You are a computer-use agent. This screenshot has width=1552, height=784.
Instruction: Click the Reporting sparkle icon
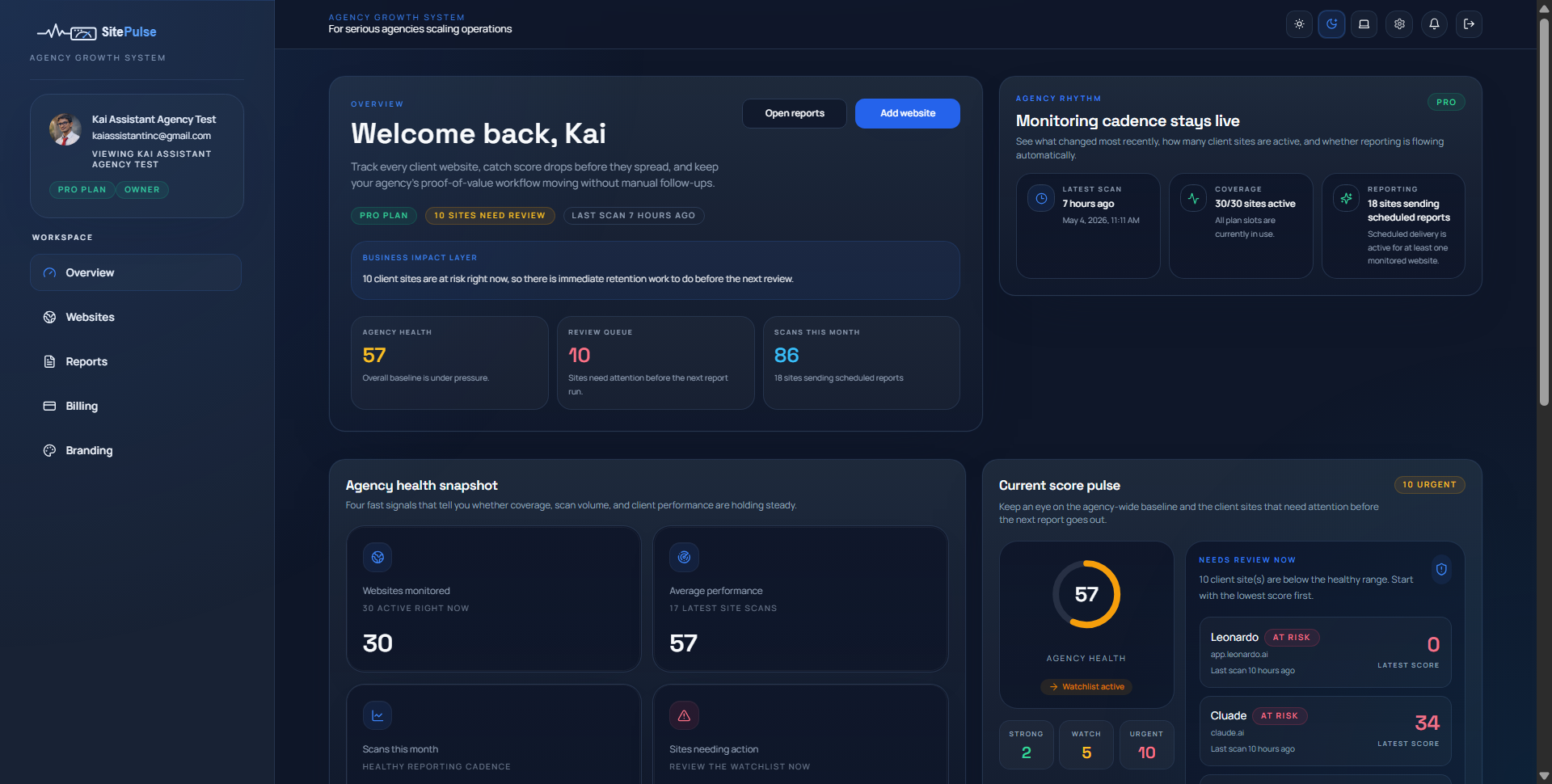click(x=1346, y=198)
